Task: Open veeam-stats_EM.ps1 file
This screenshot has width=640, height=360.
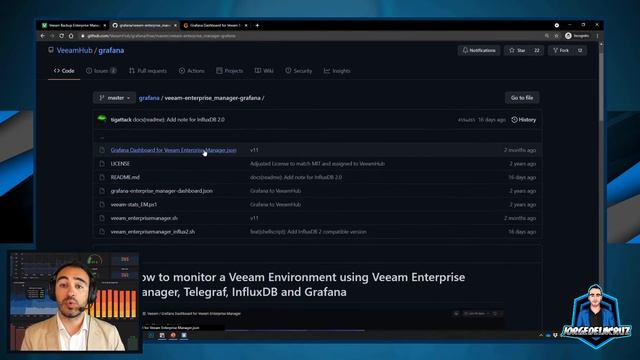Action: coord(134,204)
